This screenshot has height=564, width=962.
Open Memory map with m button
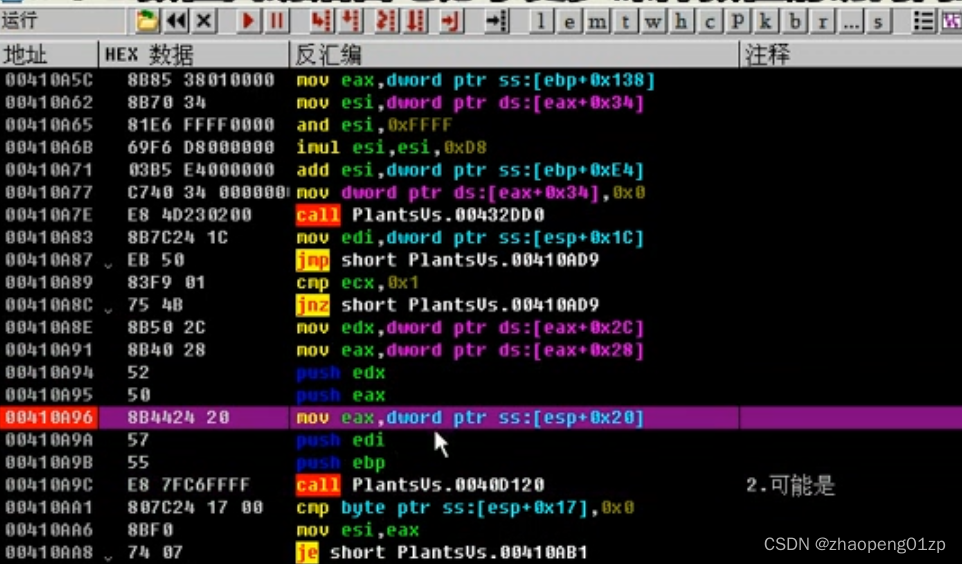click(597, 22)
